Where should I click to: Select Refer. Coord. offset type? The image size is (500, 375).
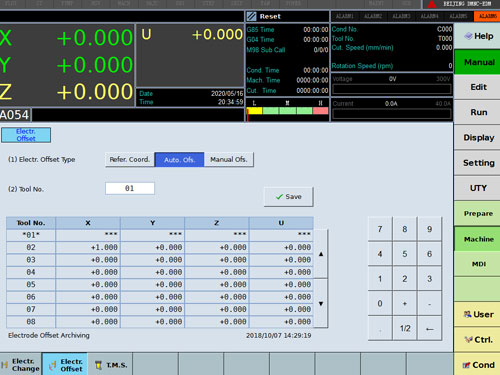130,160
